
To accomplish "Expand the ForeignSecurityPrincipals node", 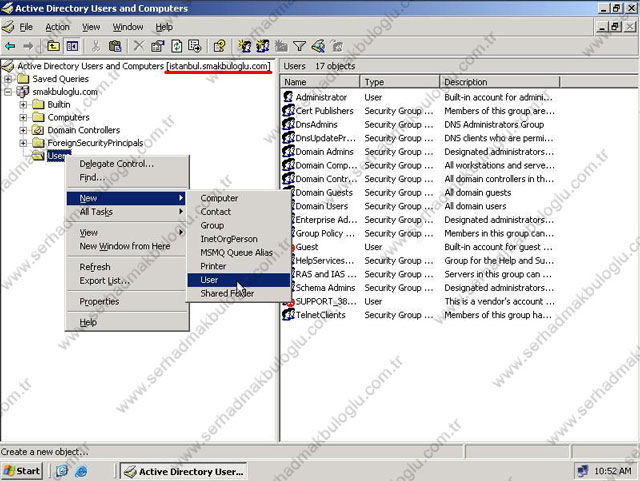I will point(23,143).
